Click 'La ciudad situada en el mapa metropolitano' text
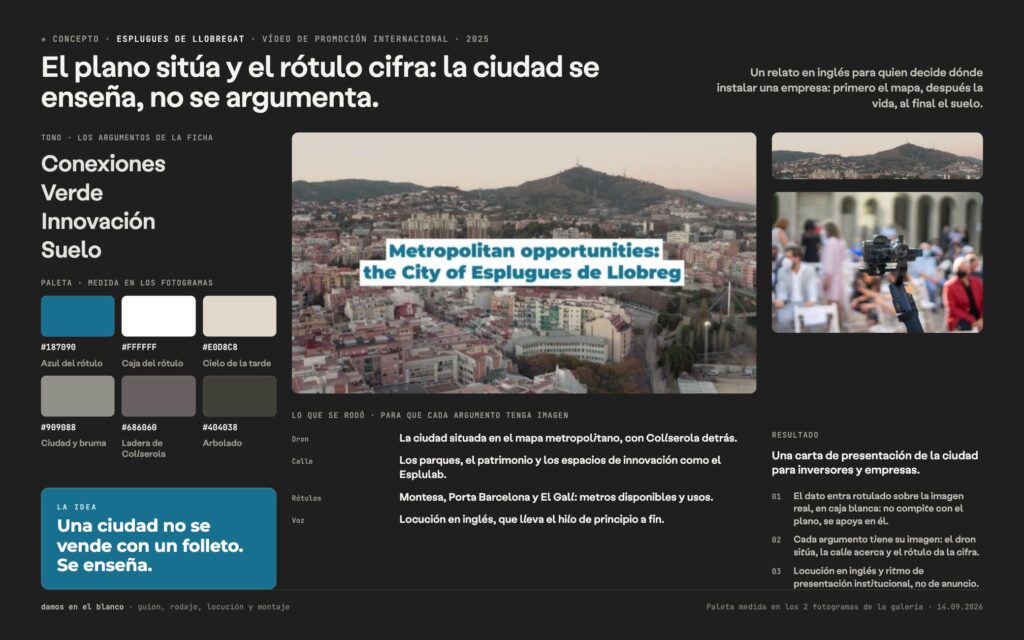This screenshot has width=1024, height=640. 568,438
